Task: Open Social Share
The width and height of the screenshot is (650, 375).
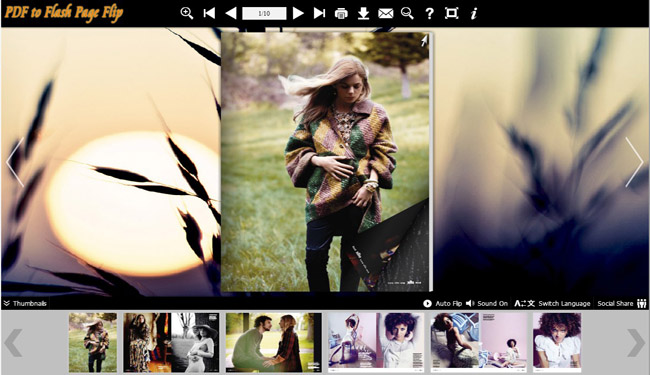Action: click(x=622, y=303)
